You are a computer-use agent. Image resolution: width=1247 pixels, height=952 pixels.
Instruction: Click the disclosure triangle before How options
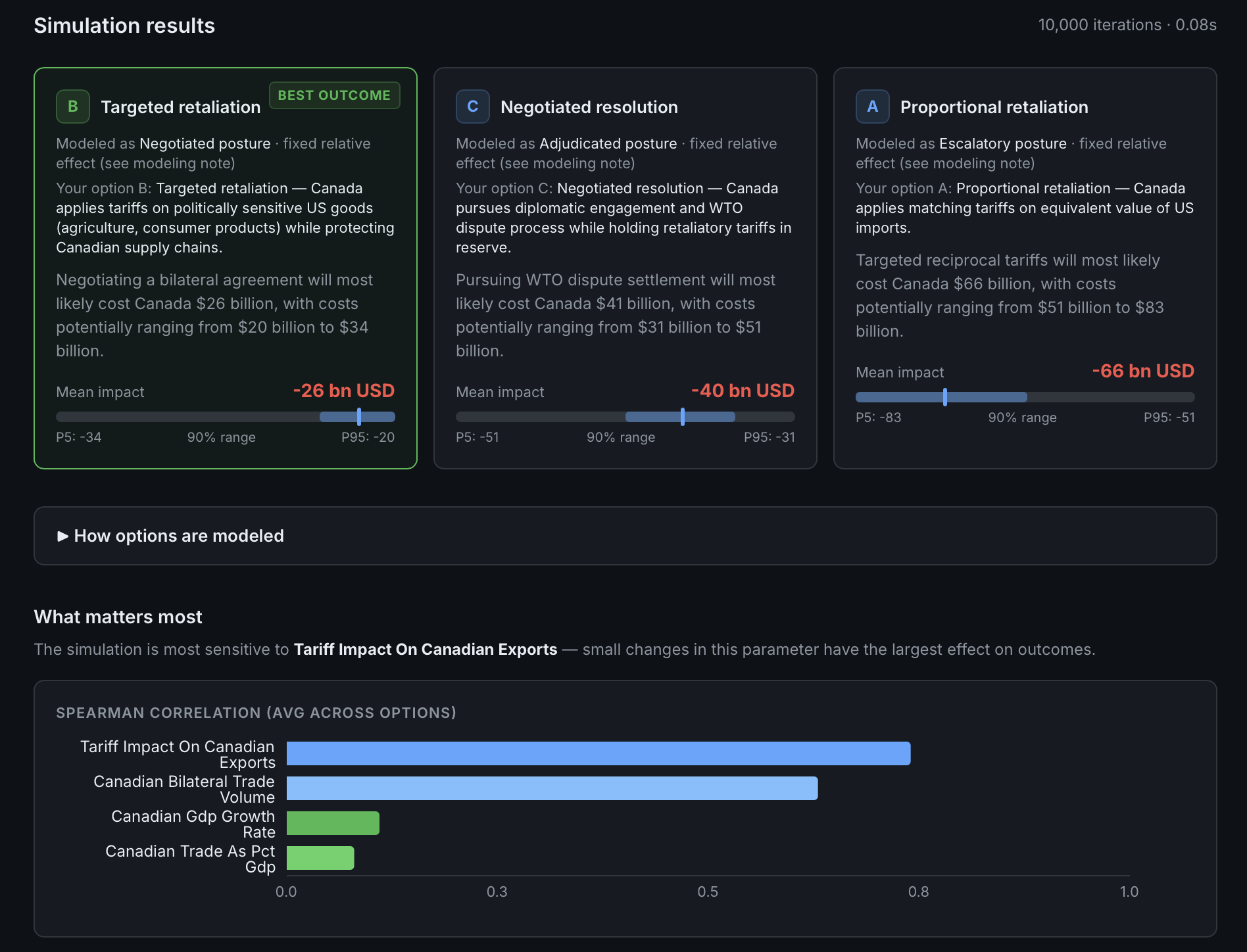pyautogui.click(x=62, y=536)
